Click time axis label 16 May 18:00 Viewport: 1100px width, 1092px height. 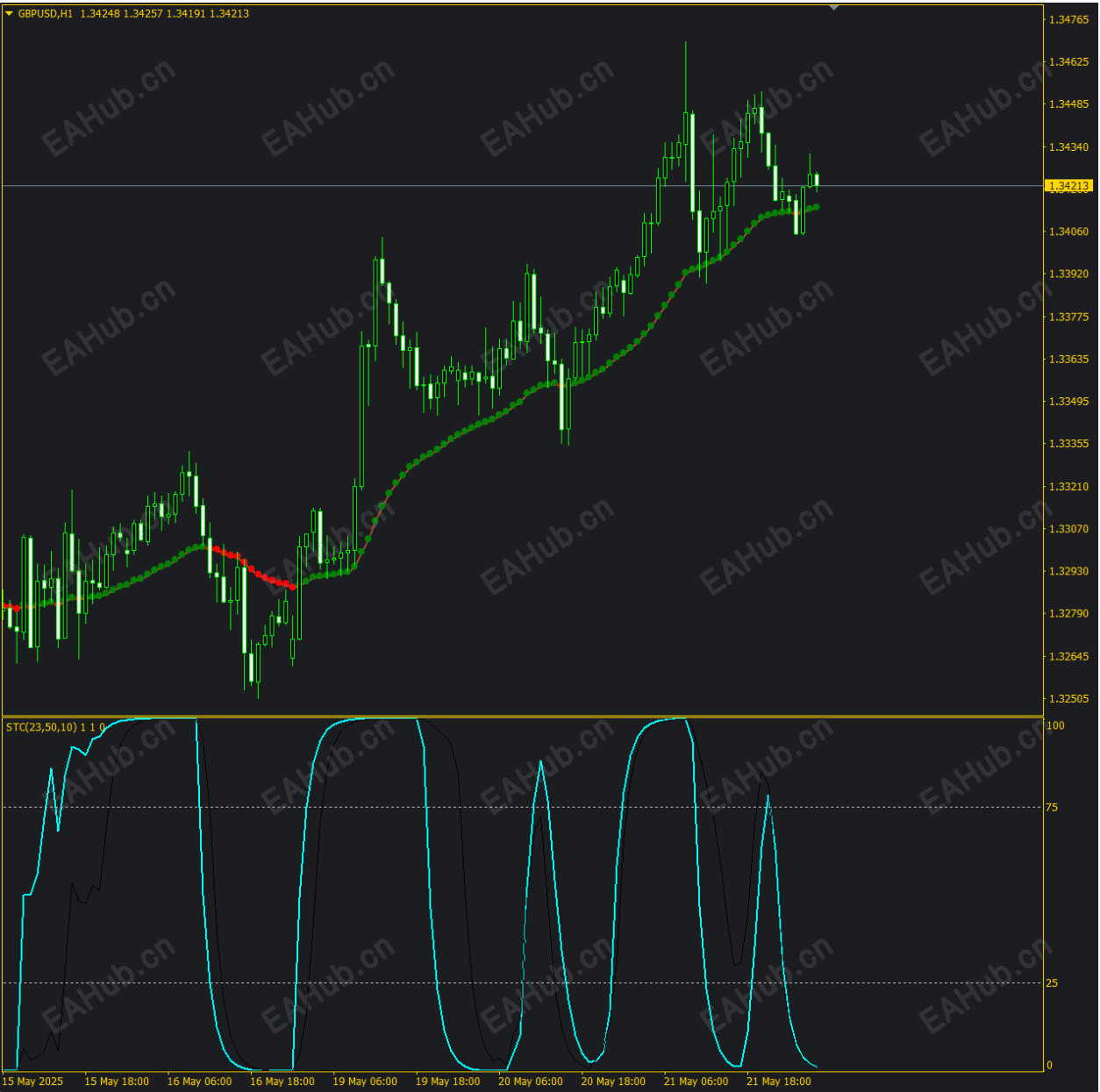point(282,1081)
